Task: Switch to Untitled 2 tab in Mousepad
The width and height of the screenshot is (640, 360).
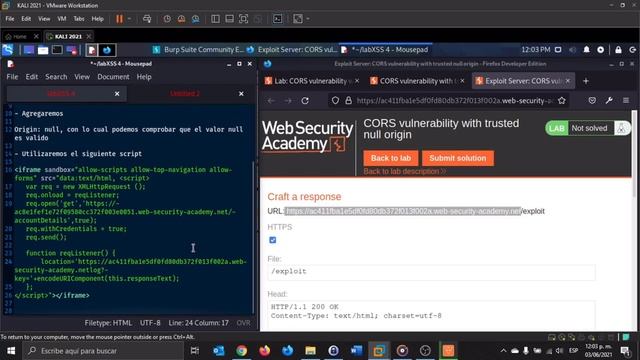Action: click(x=185, y=93)
